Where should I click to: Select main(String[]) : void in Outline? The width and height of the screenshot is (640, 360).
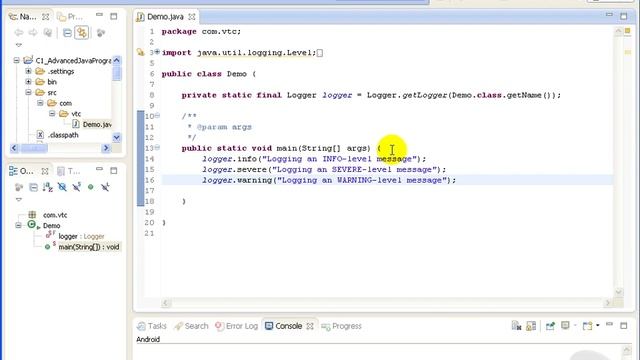click(x=82, y=247)
